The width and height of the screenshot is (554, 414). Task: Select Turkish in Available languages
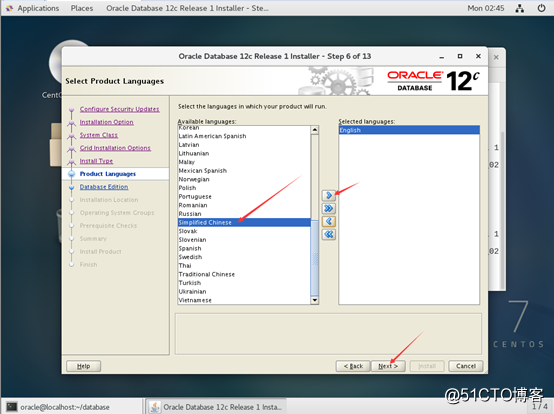click(x=244, y=283)
